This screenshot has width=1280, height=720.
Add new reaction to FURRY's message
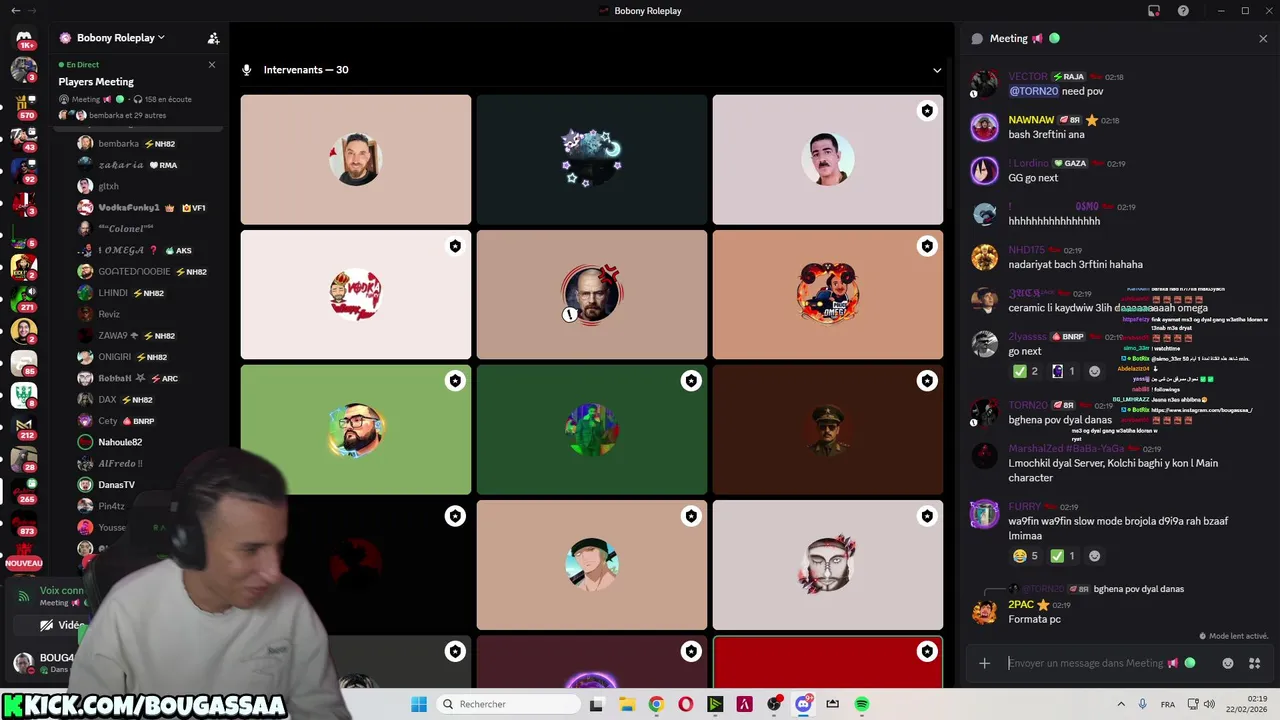click(x=1095, y=556)
